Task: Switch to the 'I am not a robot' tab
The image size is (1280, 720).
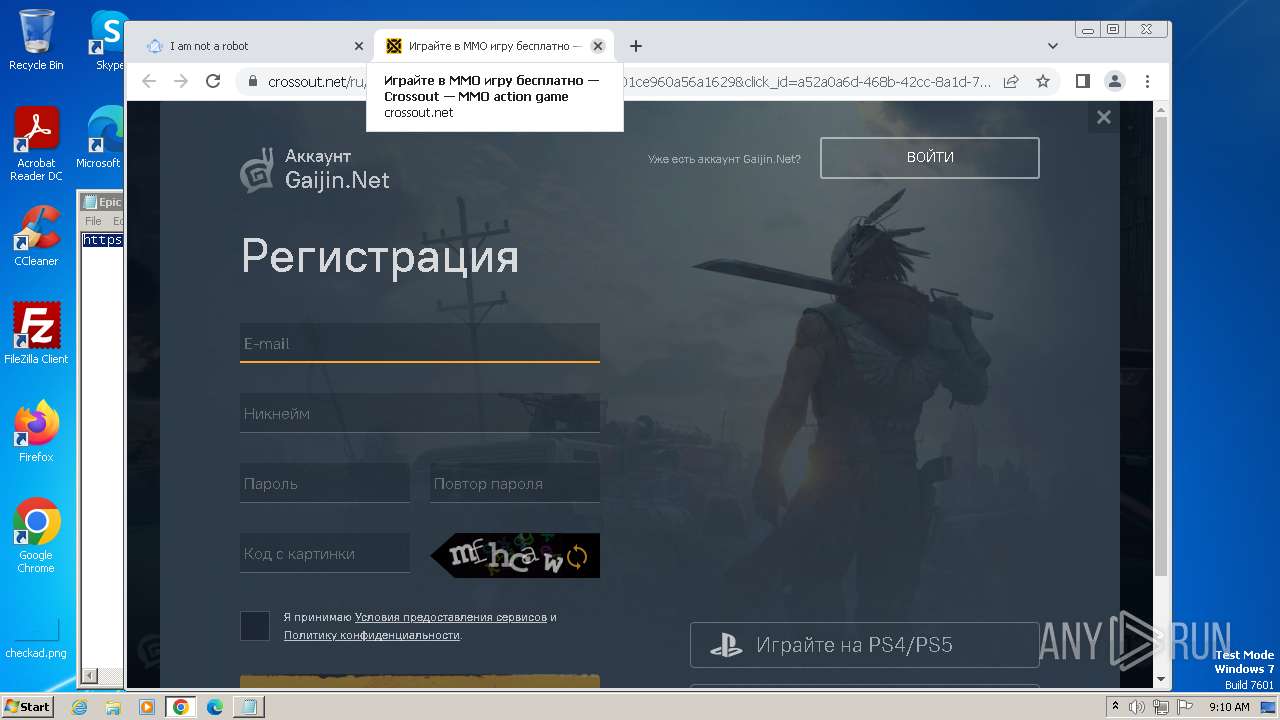Action: point(250,46)
